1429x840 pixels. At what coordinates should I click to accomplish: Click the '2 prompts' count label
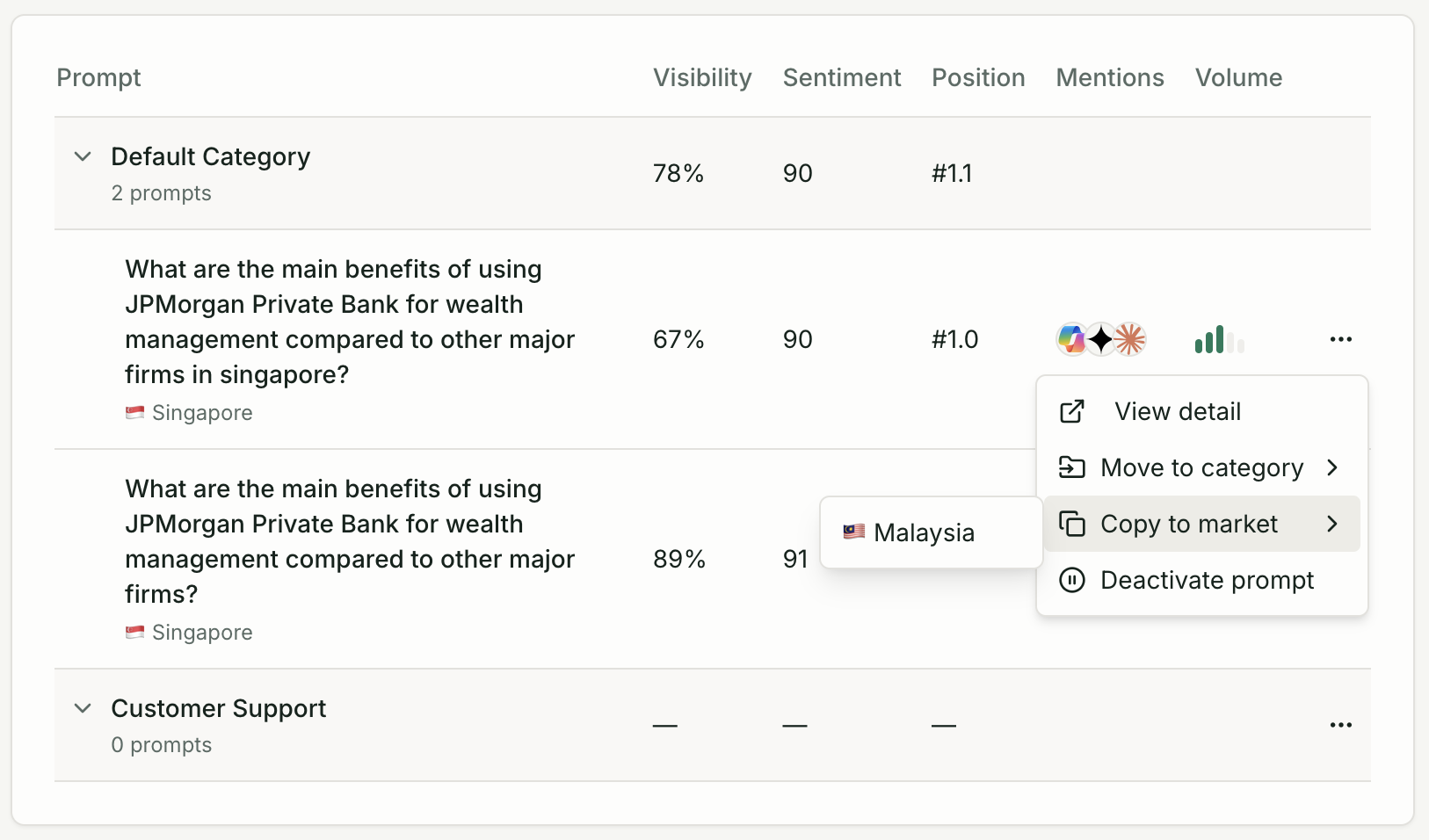point(161,193)
